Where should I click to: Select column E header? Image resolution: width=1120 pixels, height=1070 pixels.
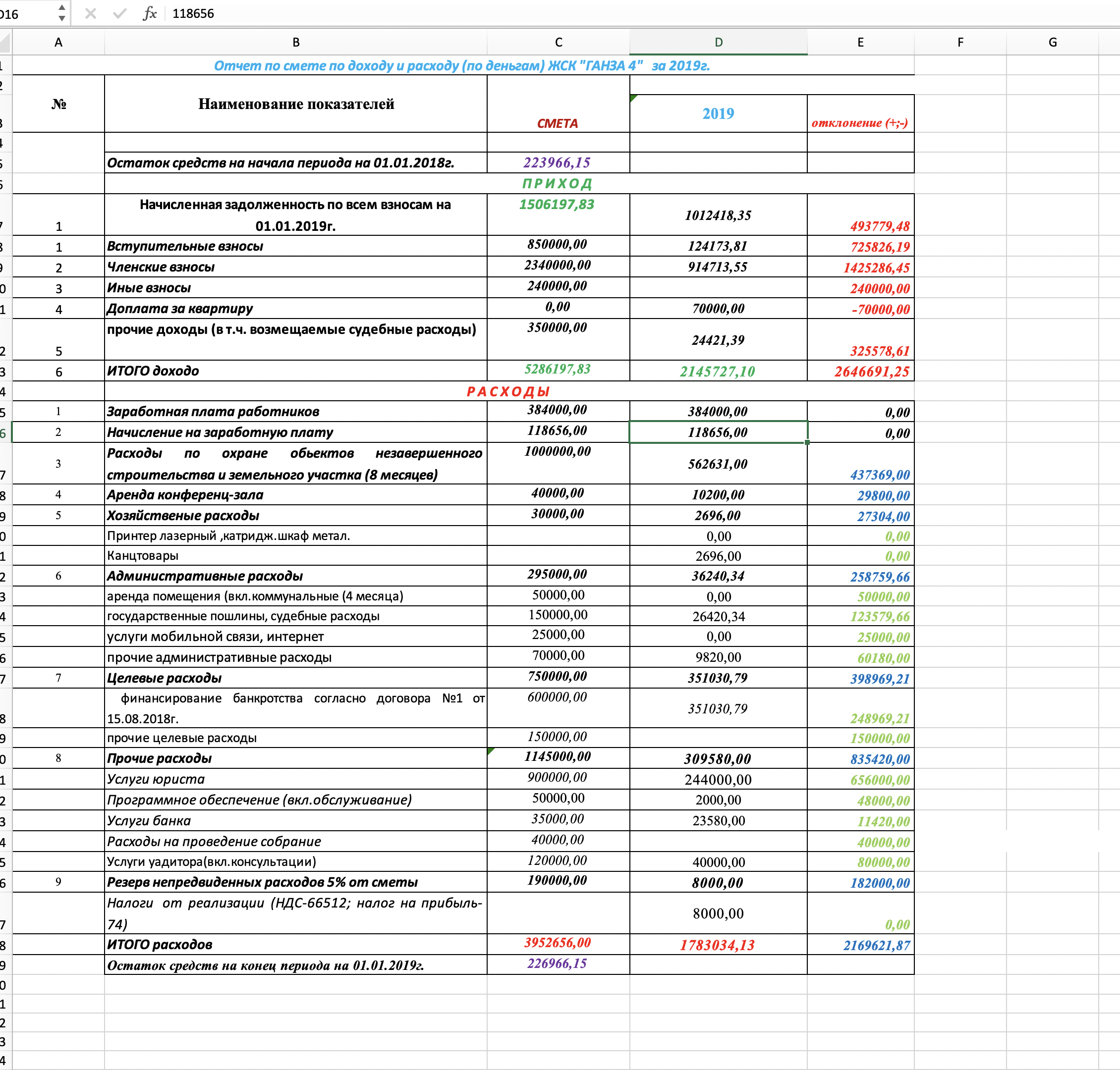(860, 42)
